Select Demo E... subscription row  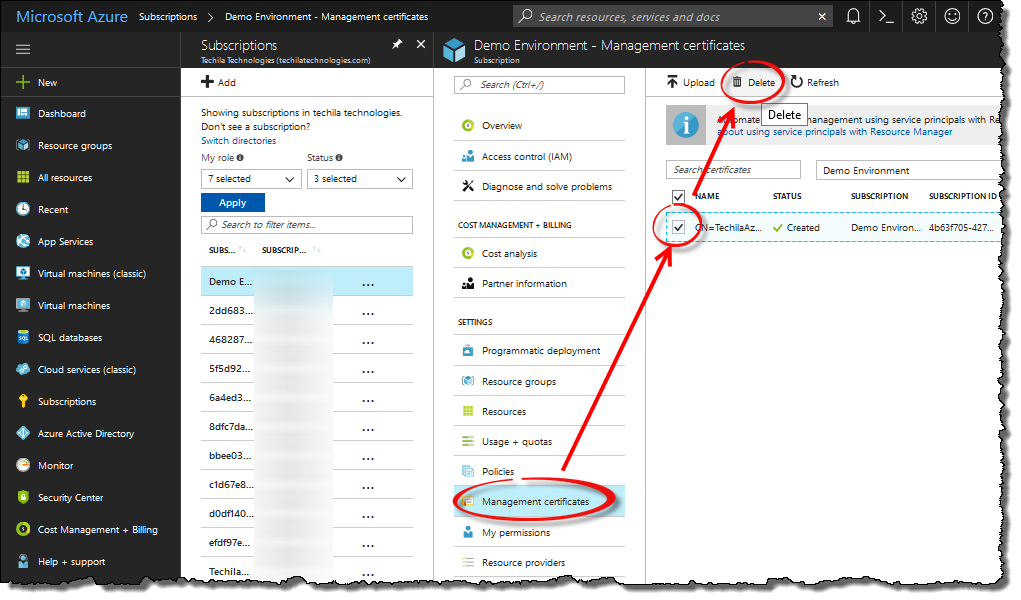pos(307,281)
